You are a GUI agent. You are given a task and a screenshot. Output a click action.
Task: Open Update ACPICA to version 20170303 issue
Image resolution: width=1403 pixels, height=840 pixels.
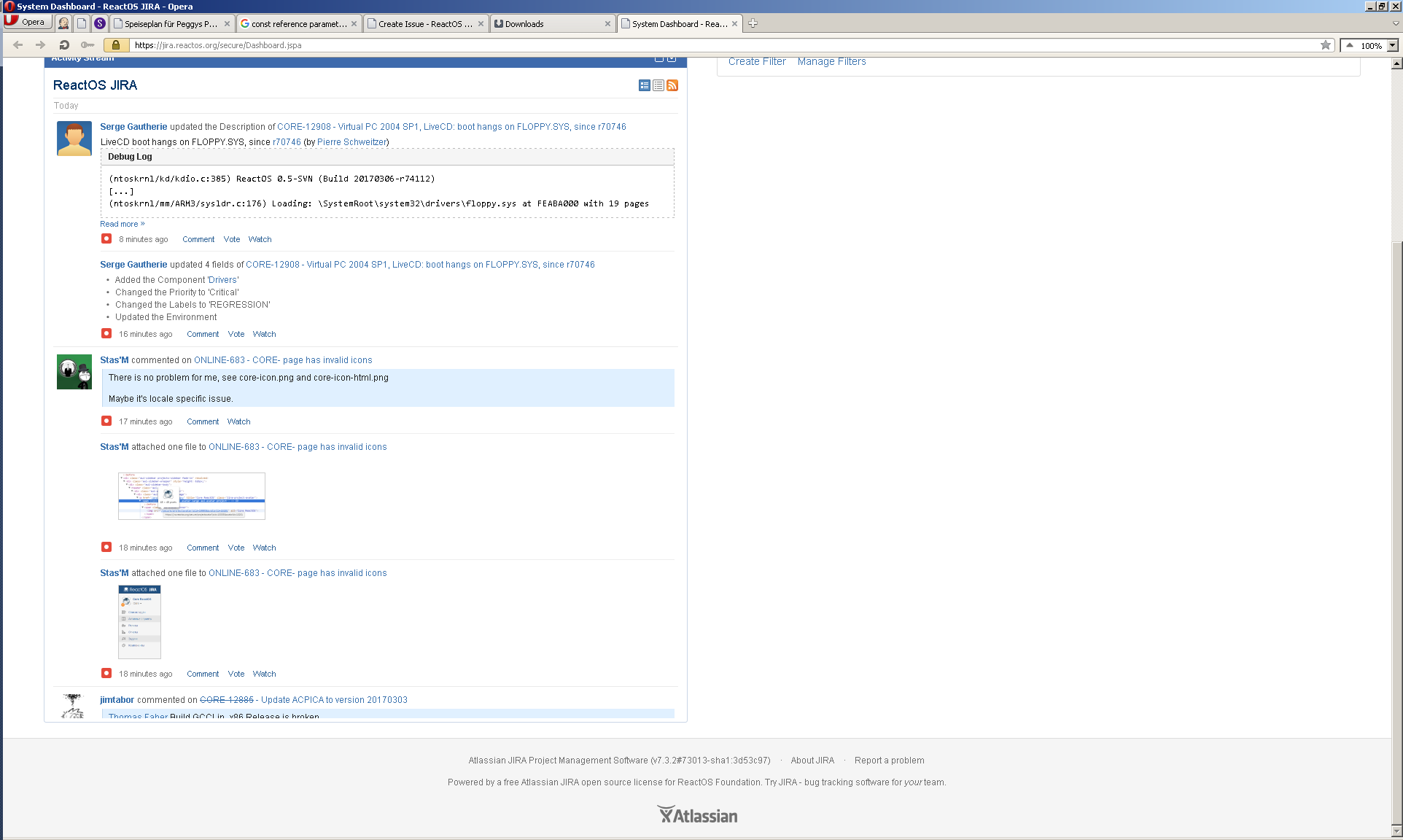[334, 700]
